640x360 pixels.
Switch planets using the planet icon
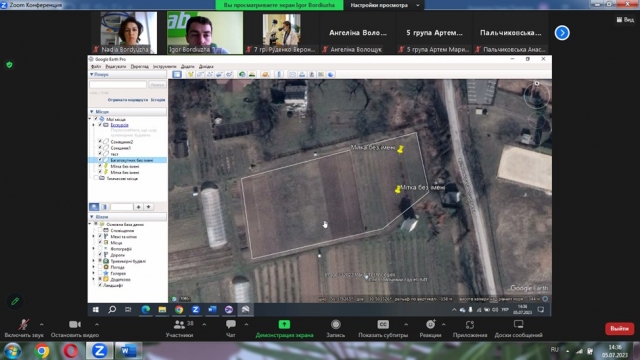[266, 74]
